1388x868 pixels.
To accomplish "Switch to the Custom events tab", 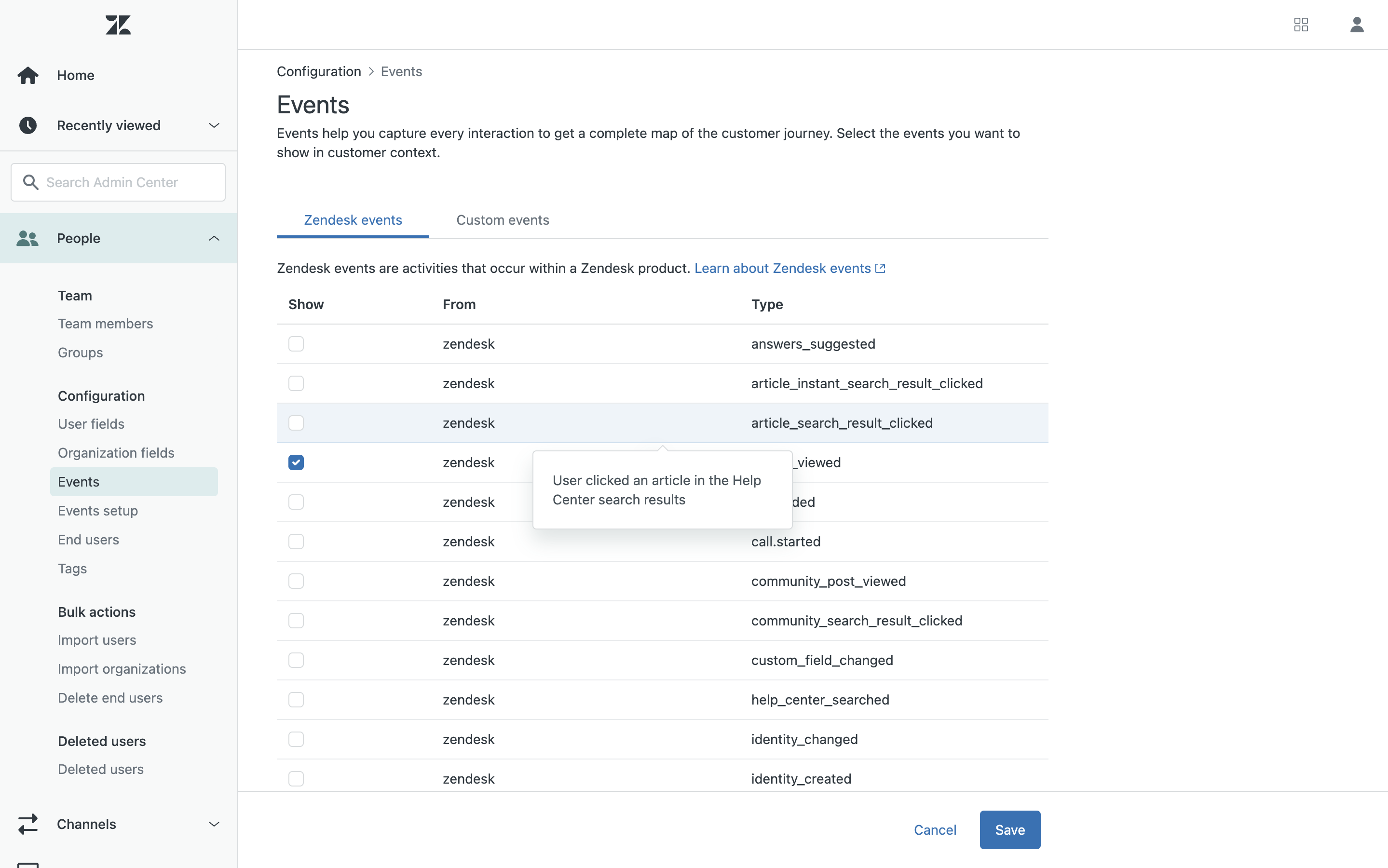I will (502, 220).
